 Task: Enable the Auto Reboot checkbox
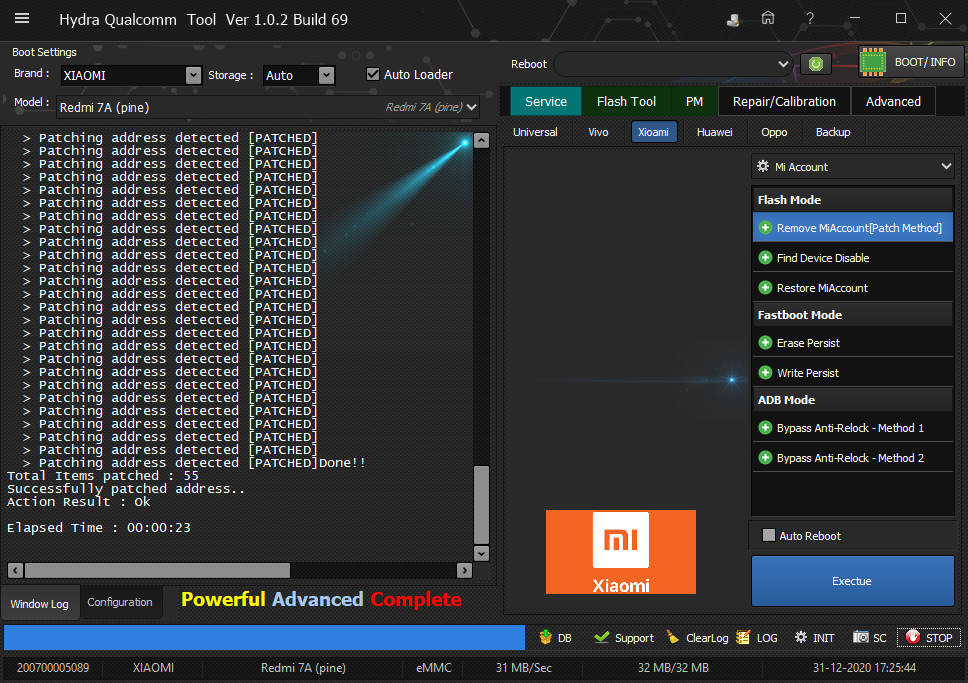coord(769,535)
